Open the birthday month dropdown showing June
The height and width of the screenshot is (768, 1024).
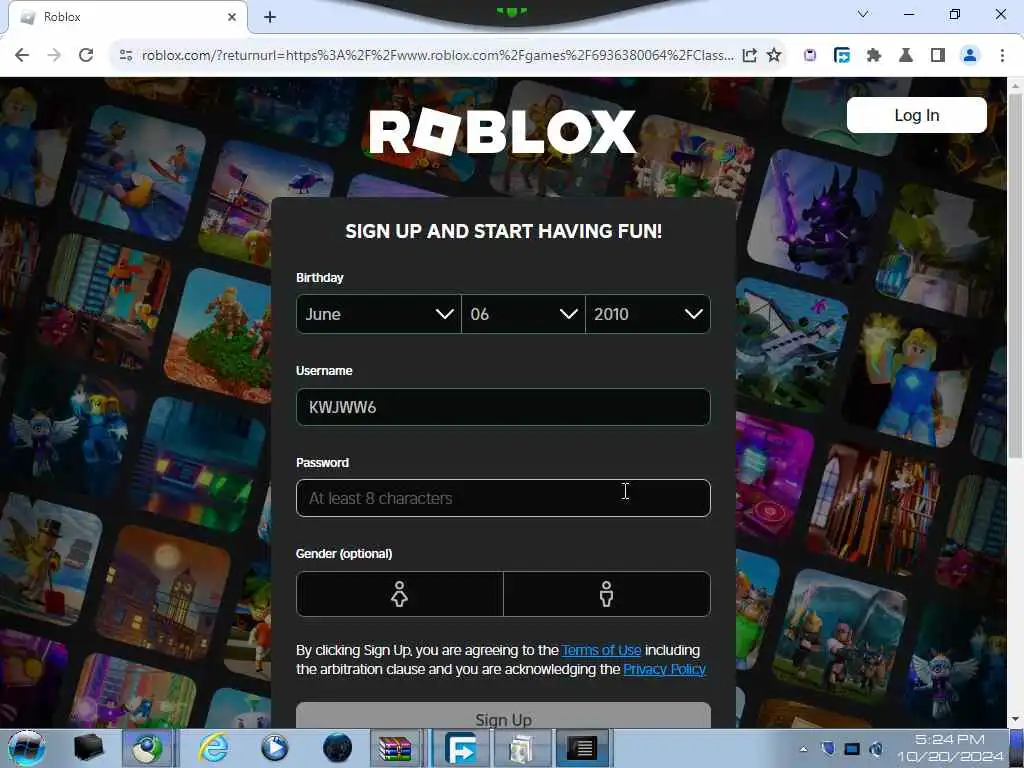(x=378, y=314)
